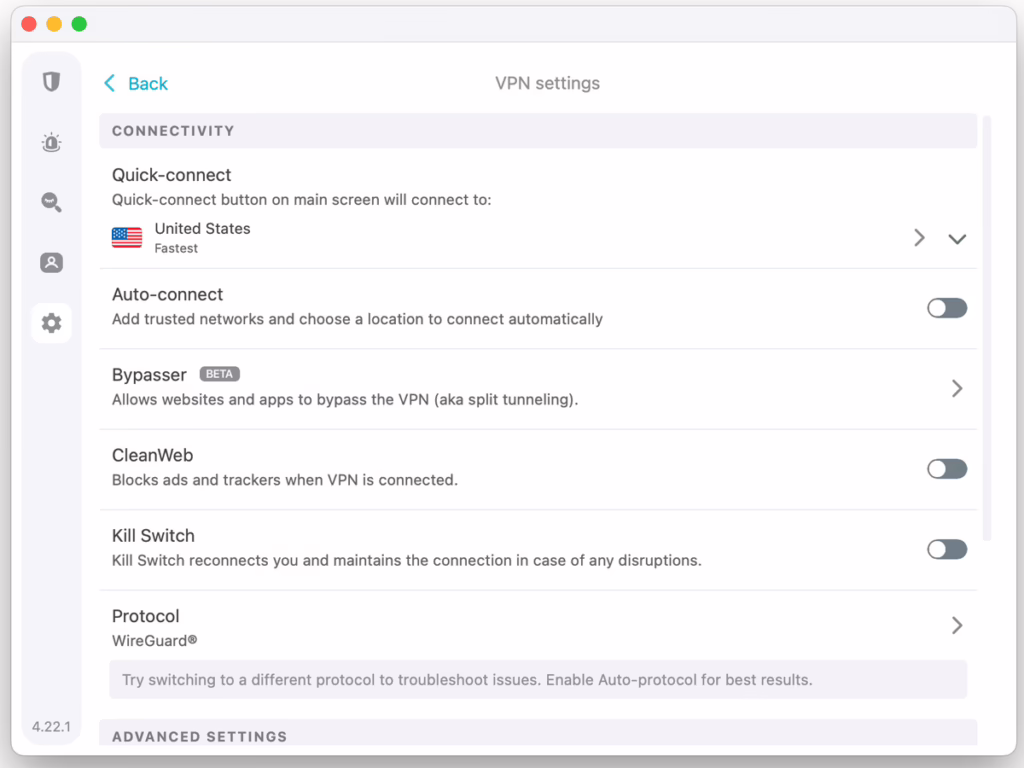The height and width of the screenshot is (768, 1024).
Task: Close the window with red button
Action: pyautogui.click(x=29, y=24)
